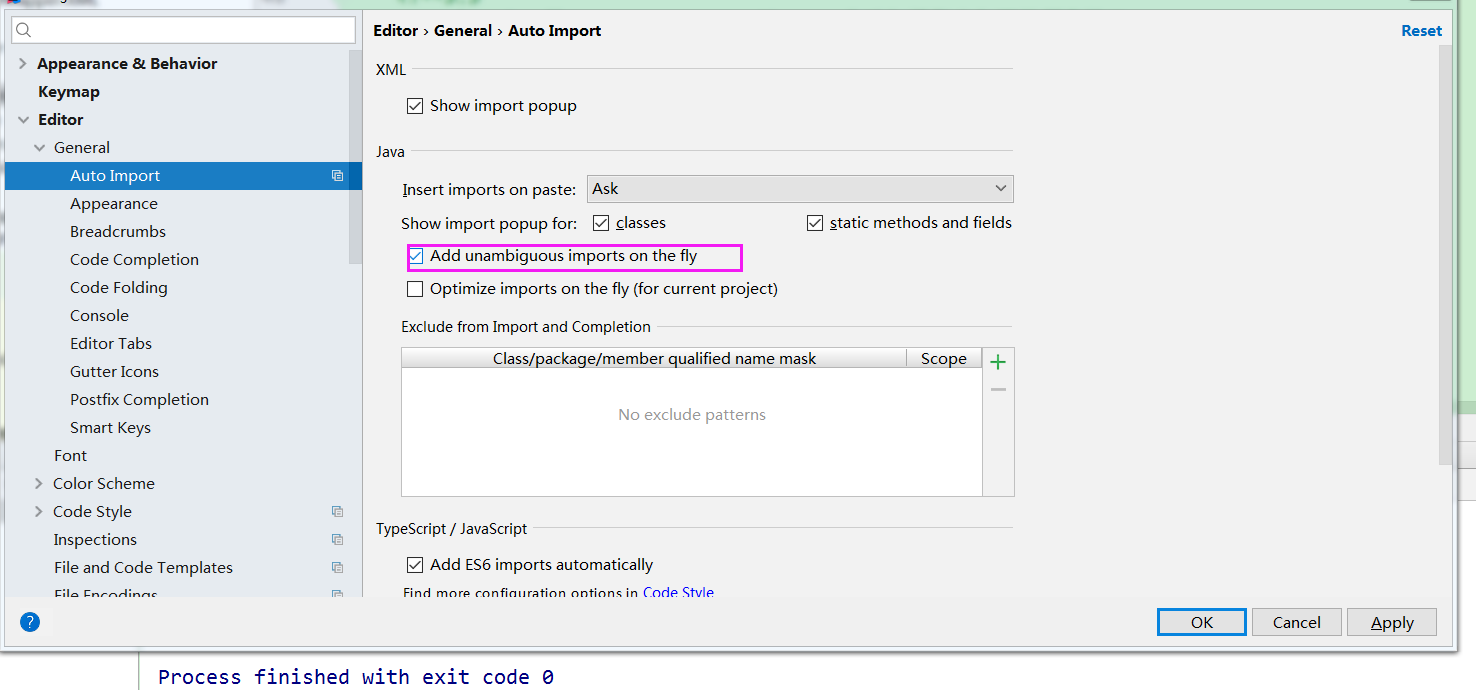Screen dimensions: 1476x690
Task: Toggle static methods and fields checkbox
Action: tap(815, 223)
